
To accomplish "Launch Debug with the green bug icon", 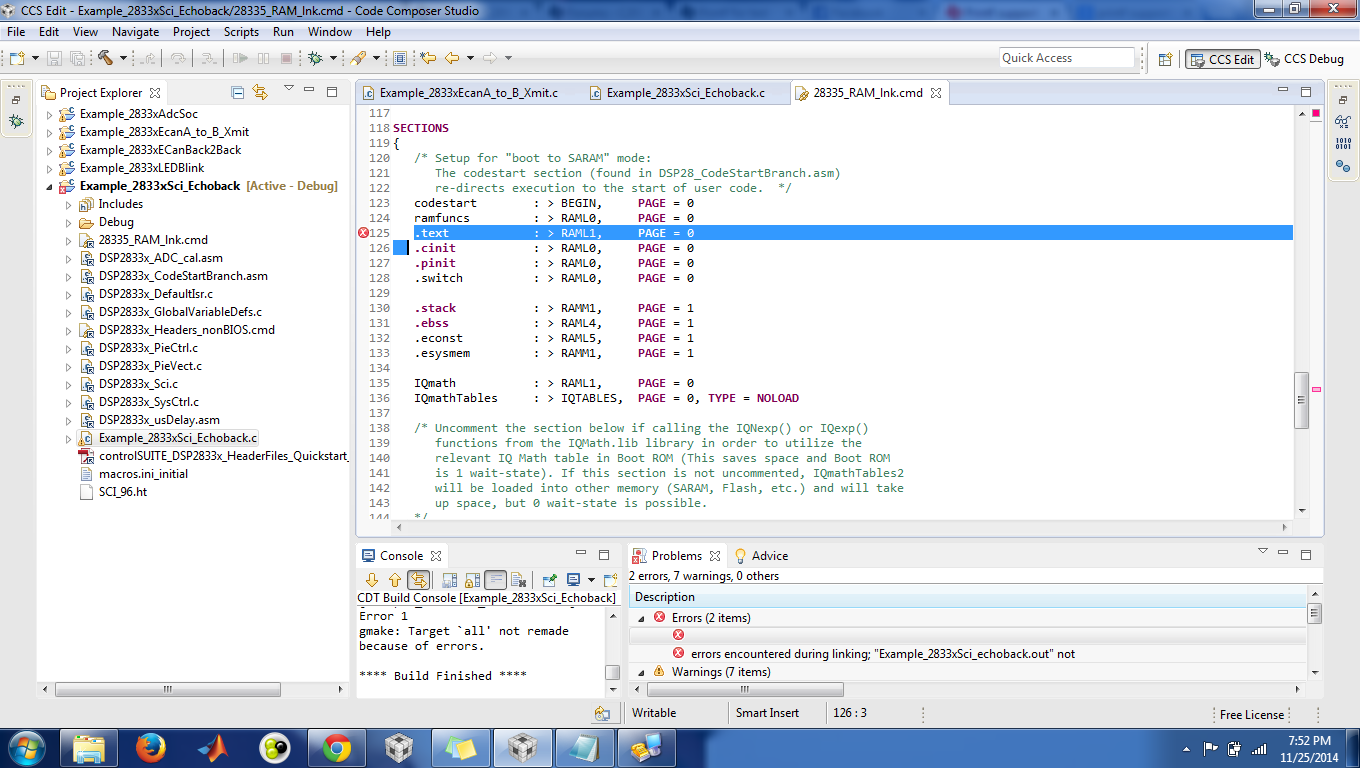I will click(x=315, y=58).
